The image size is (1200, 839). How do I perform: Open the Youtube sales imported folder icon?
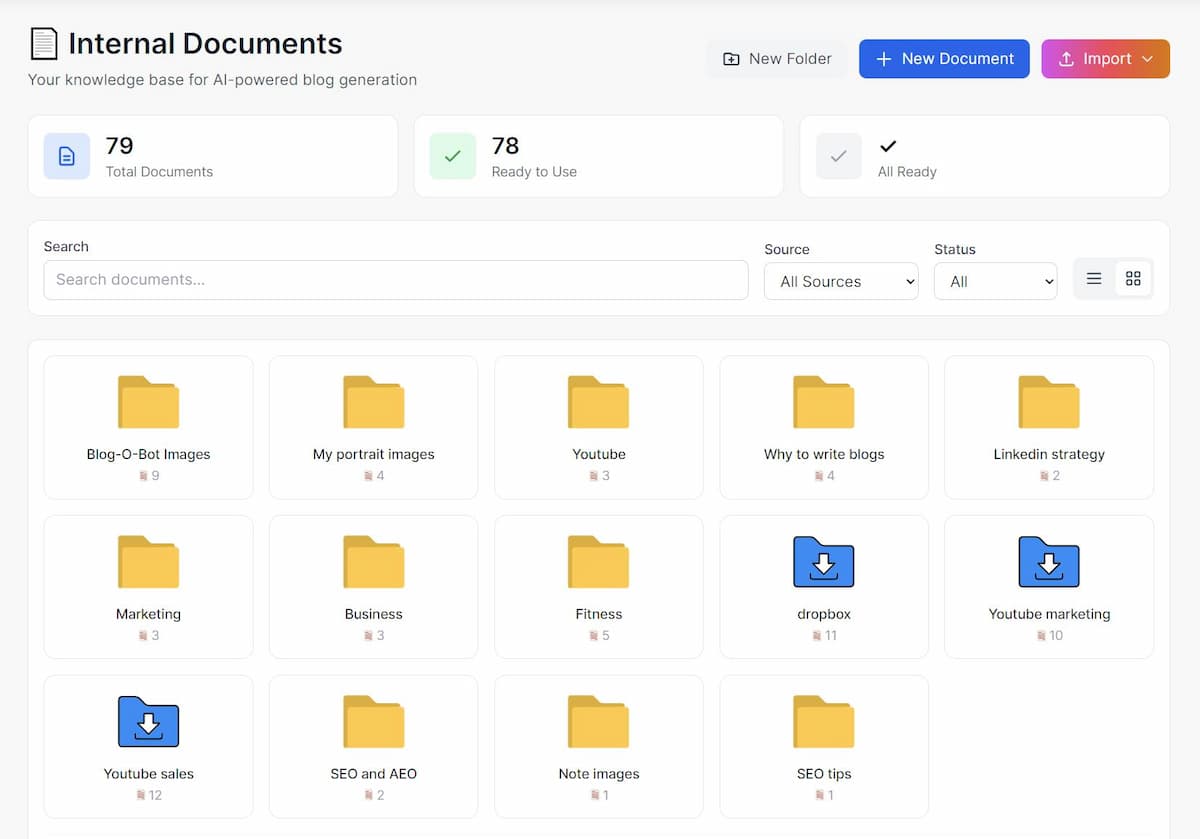(148, 722)
